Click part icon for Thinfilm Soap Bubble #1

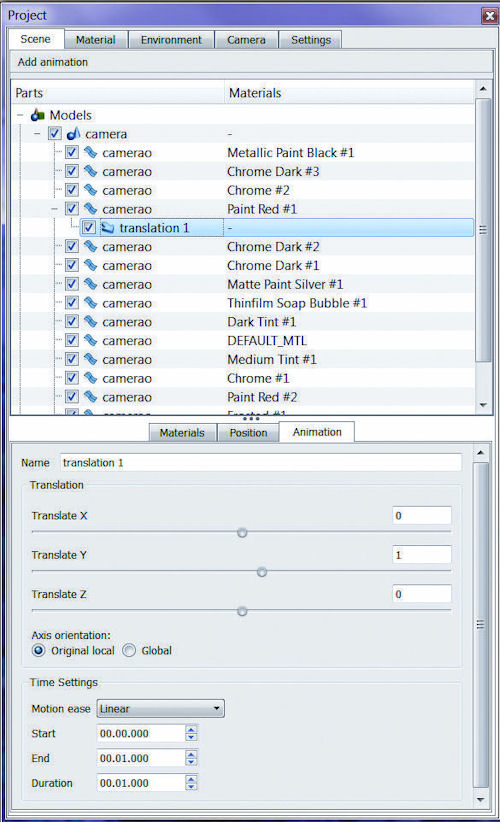[x=91, y=303]
